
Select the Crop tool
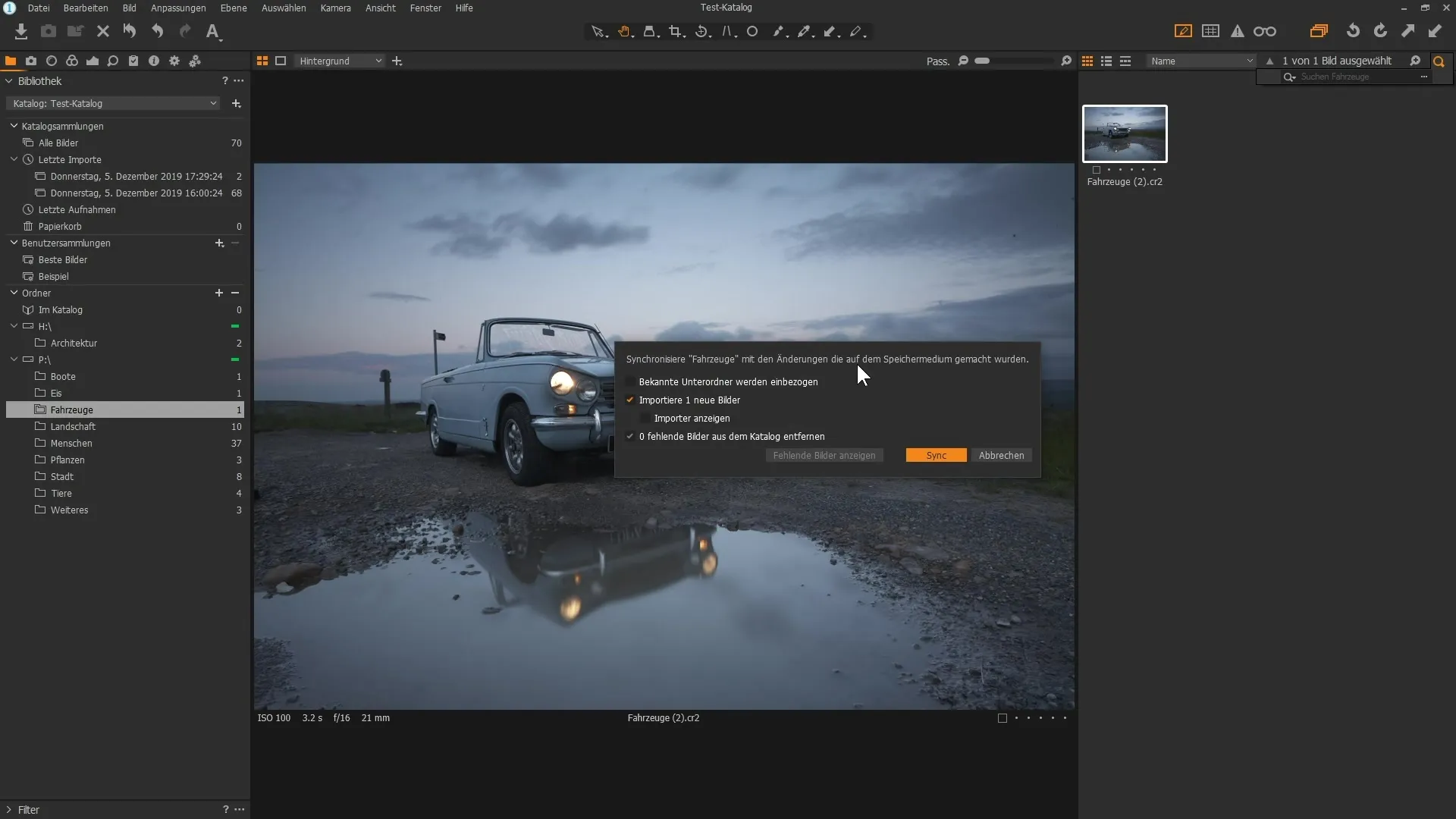point(676,32)
